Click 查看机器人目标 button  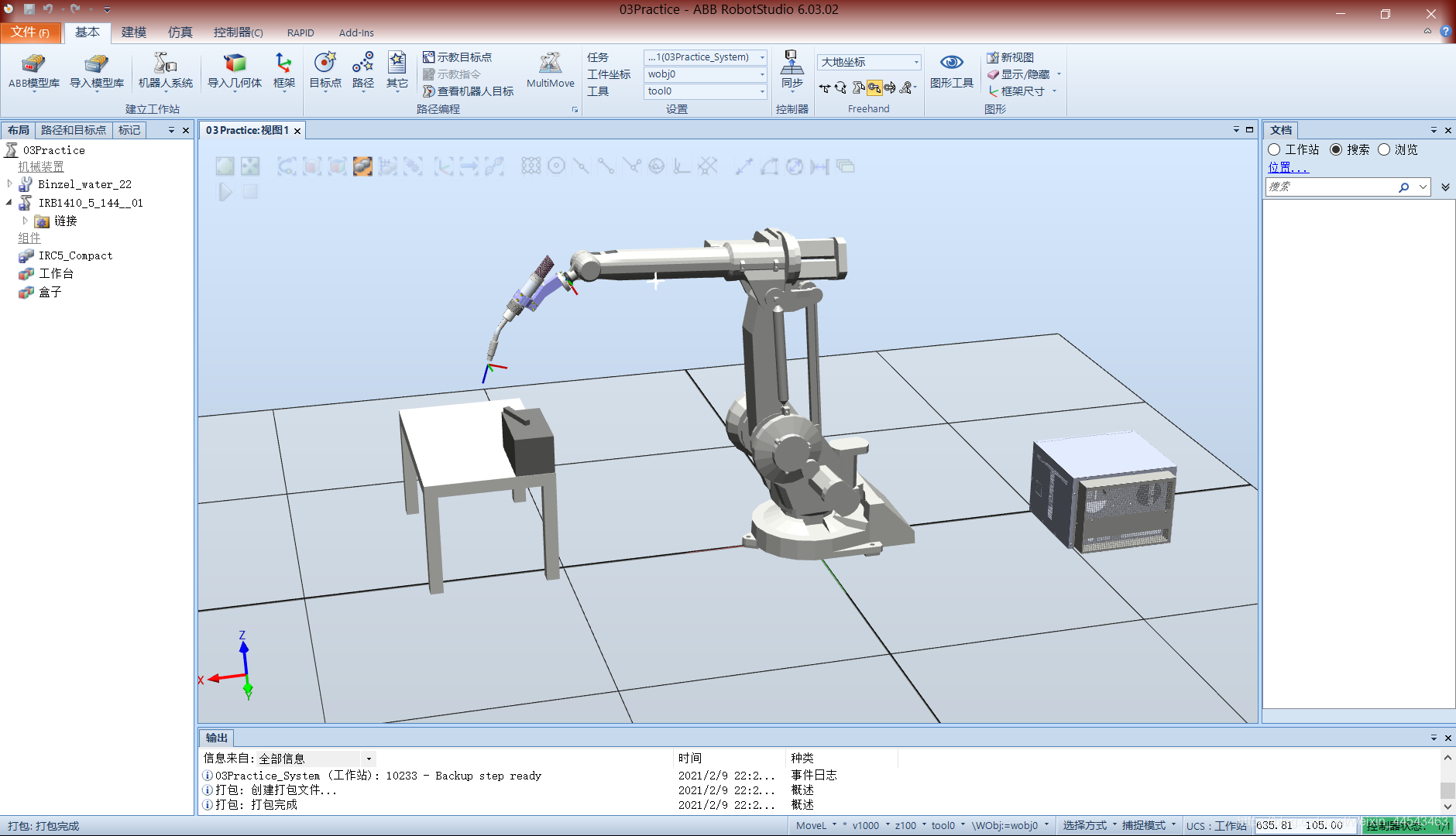tap(468, 91)
